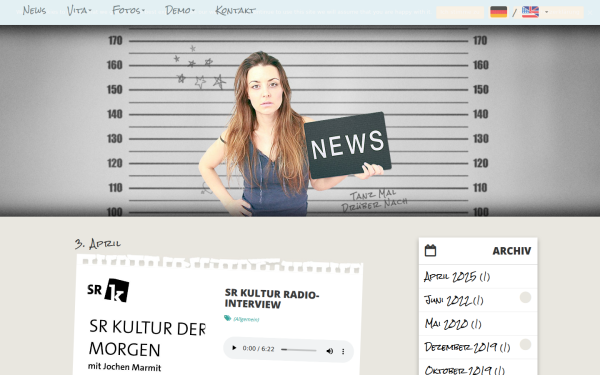The width and height of the screenshot is (600, 375).
Task: Play the SR Kultur interview audio
Action: tap(234, 348)
